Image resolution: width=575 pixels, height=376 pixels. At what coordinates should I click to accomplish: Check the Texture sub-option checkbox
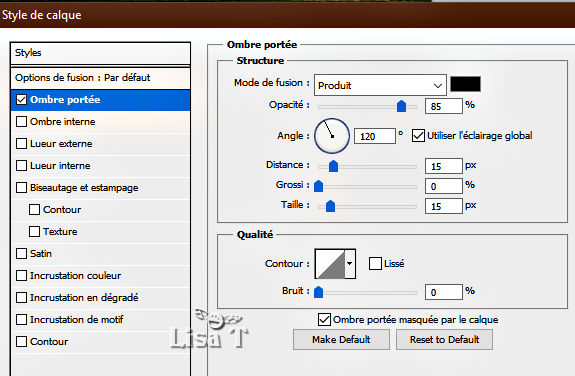[x=34, y=231]
